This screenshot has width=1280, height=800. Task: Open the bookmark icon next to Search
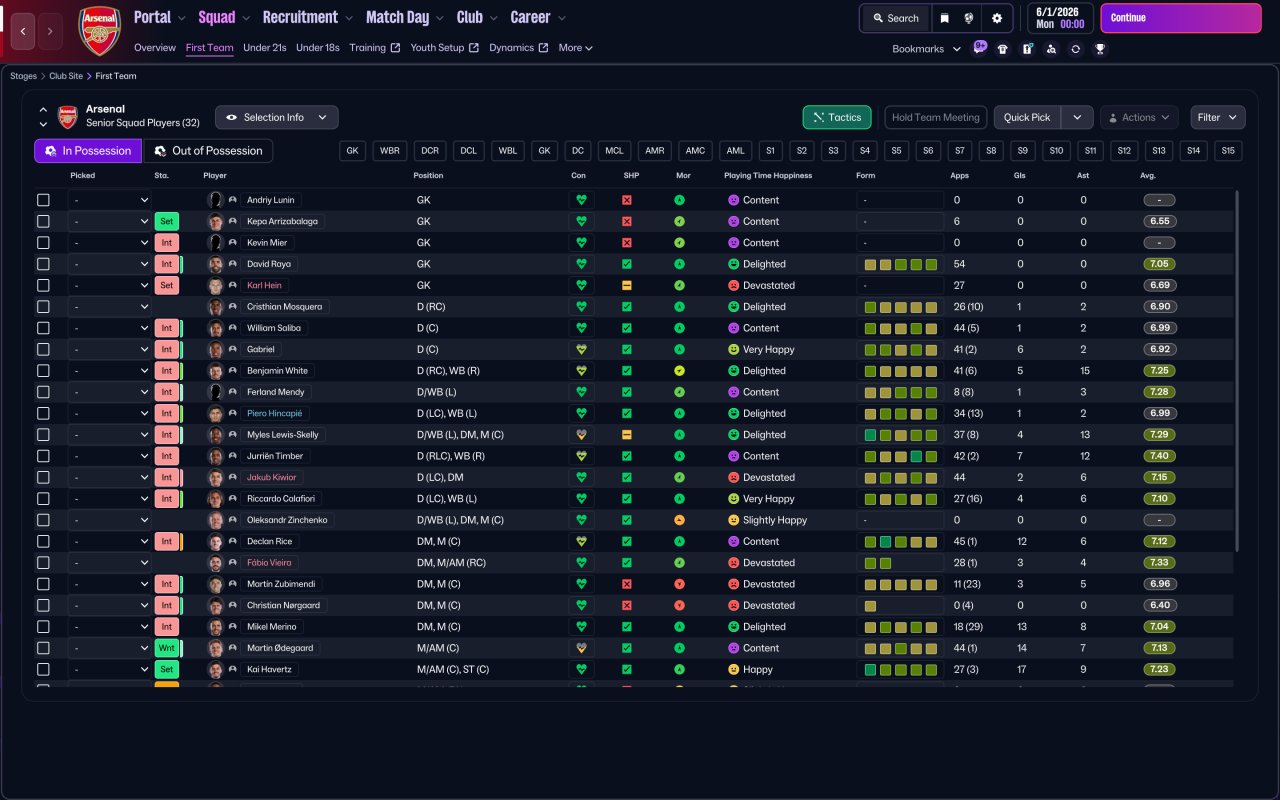(x=944, y=18)
